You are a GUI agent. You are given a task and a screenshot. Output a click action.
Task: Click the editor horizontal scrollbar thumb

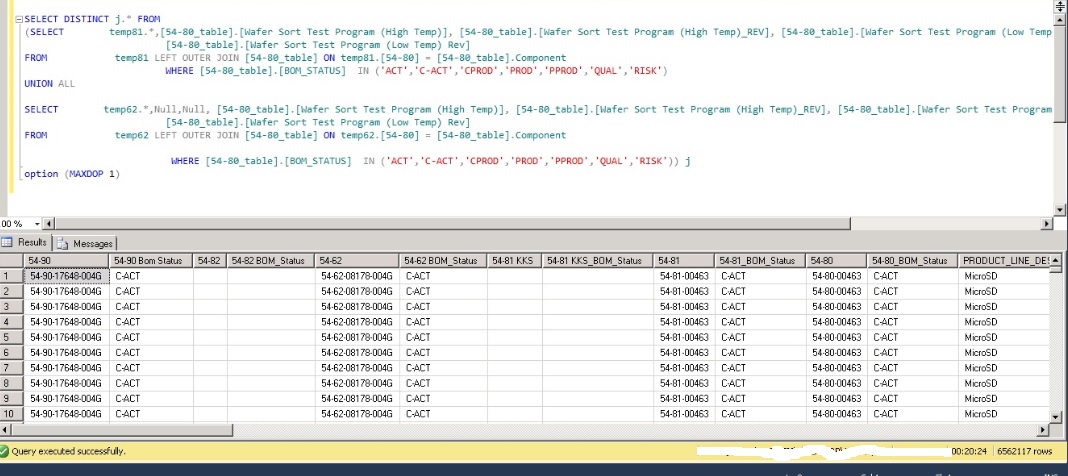click(453, 223)
